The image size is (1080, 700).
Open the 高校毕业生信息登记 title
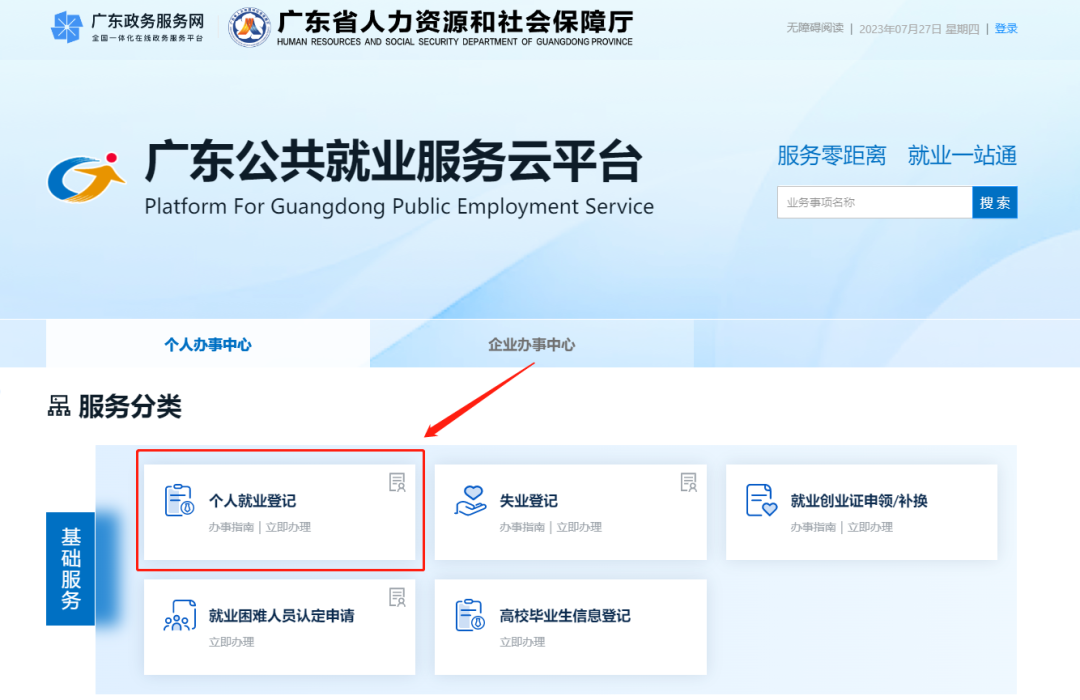click(x=565, y=616)
